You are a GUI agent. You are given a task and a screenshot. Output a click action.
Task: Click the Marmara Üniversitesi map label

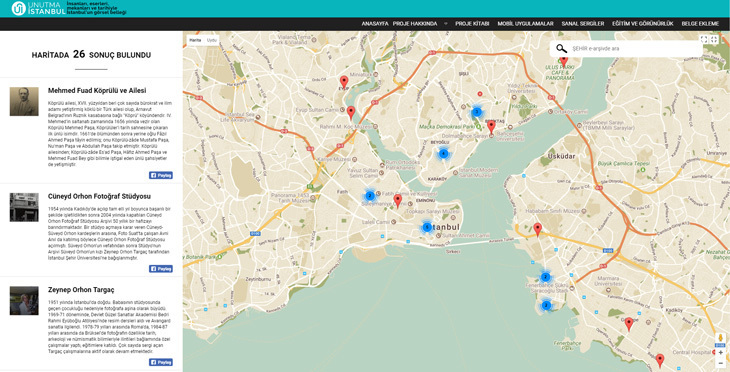tap(608, 281)
